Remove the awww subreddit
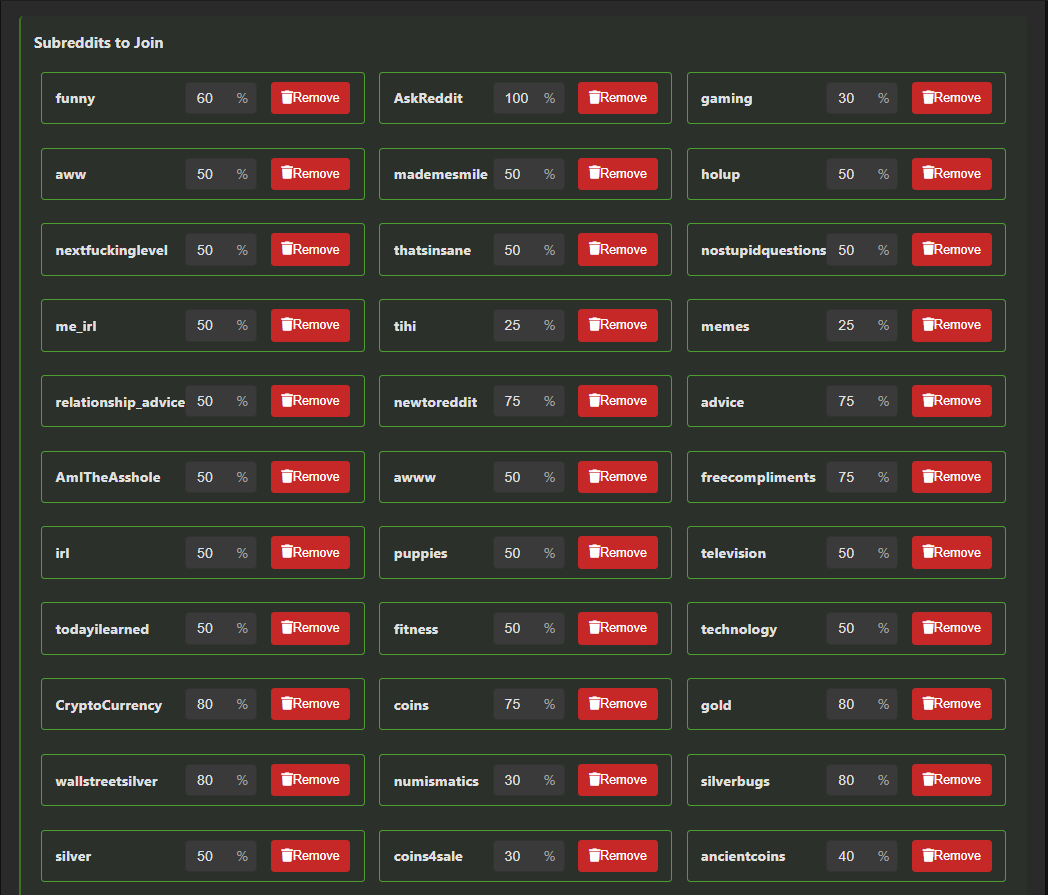The width and height of the screenshot is (1048, 895). click(618, 477)
